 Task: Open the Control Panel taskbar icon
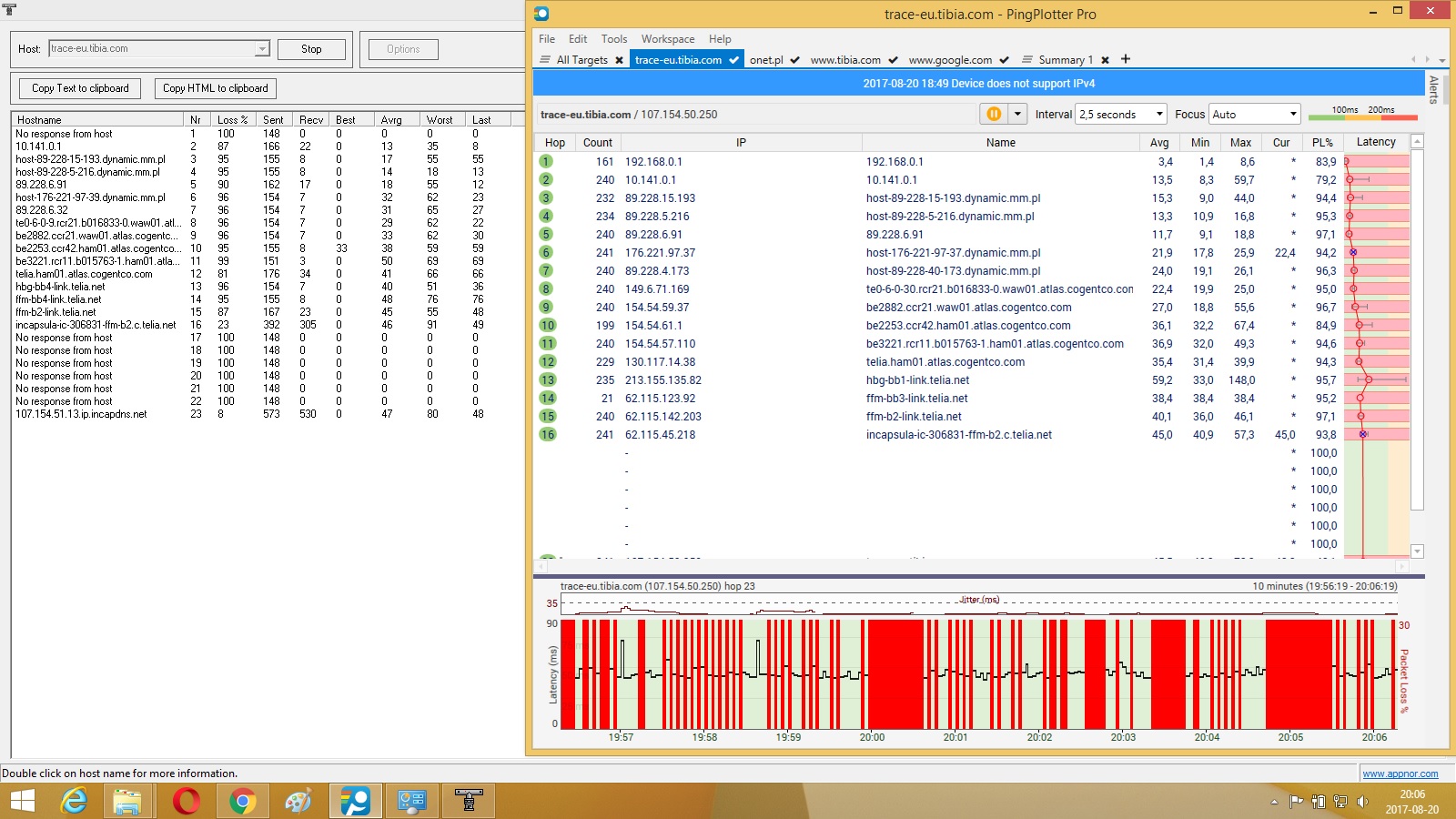coord(411,801)
